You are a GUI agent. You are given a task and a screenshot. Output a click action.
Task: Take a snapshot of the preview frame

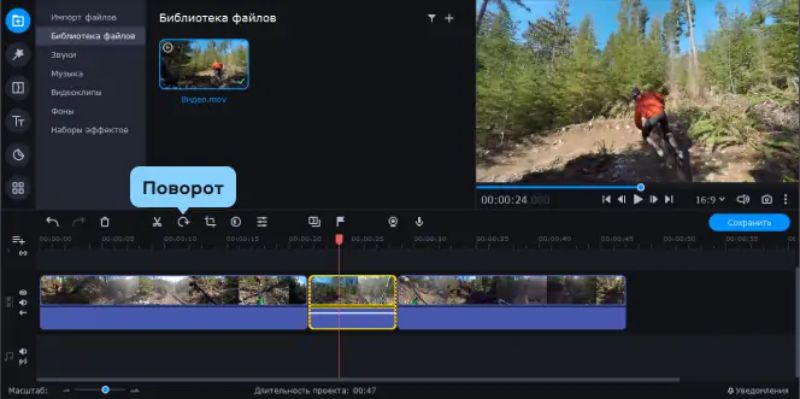[x=767, y=200]
